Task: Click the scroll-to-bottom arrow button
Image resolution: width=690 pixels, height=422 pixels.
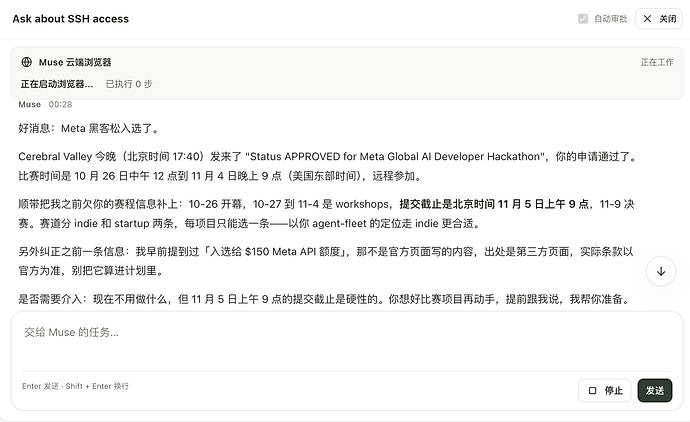Action: point(661,272)
